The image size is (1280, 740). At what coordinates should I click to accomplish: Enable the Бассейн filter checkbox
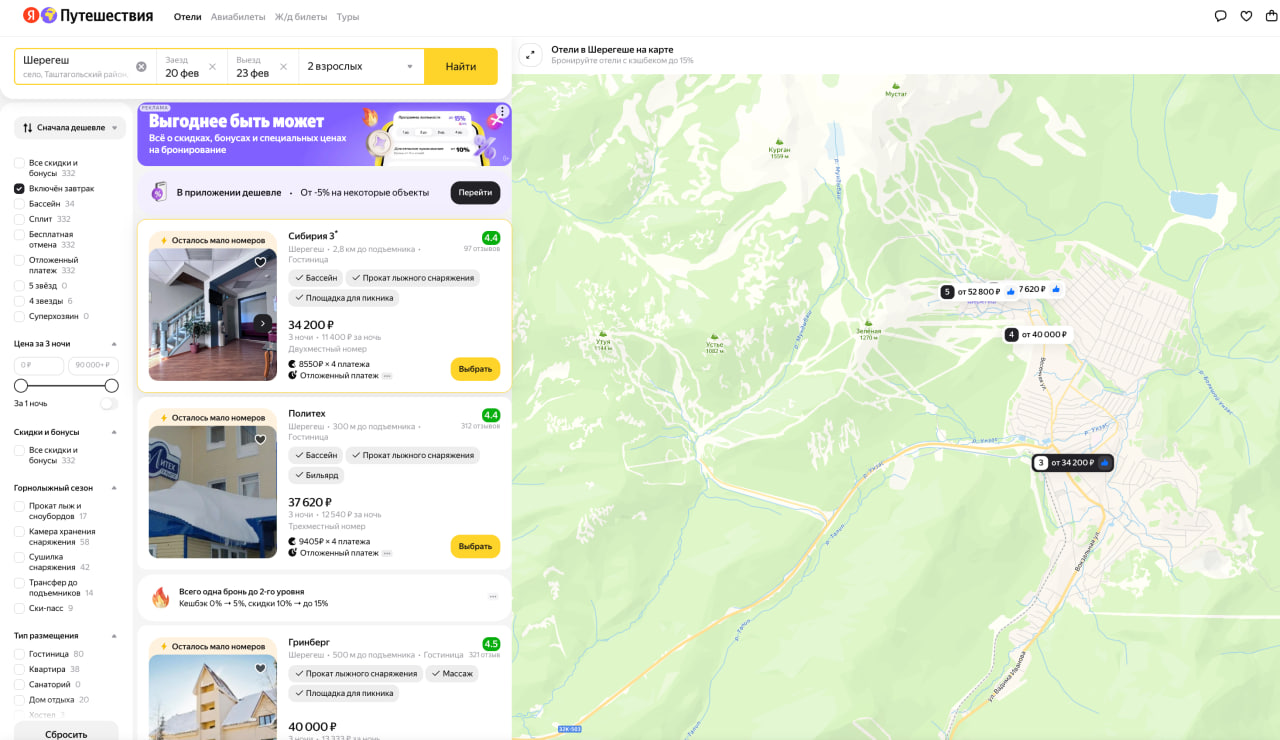pyautogui.click(x=19, y=204)
